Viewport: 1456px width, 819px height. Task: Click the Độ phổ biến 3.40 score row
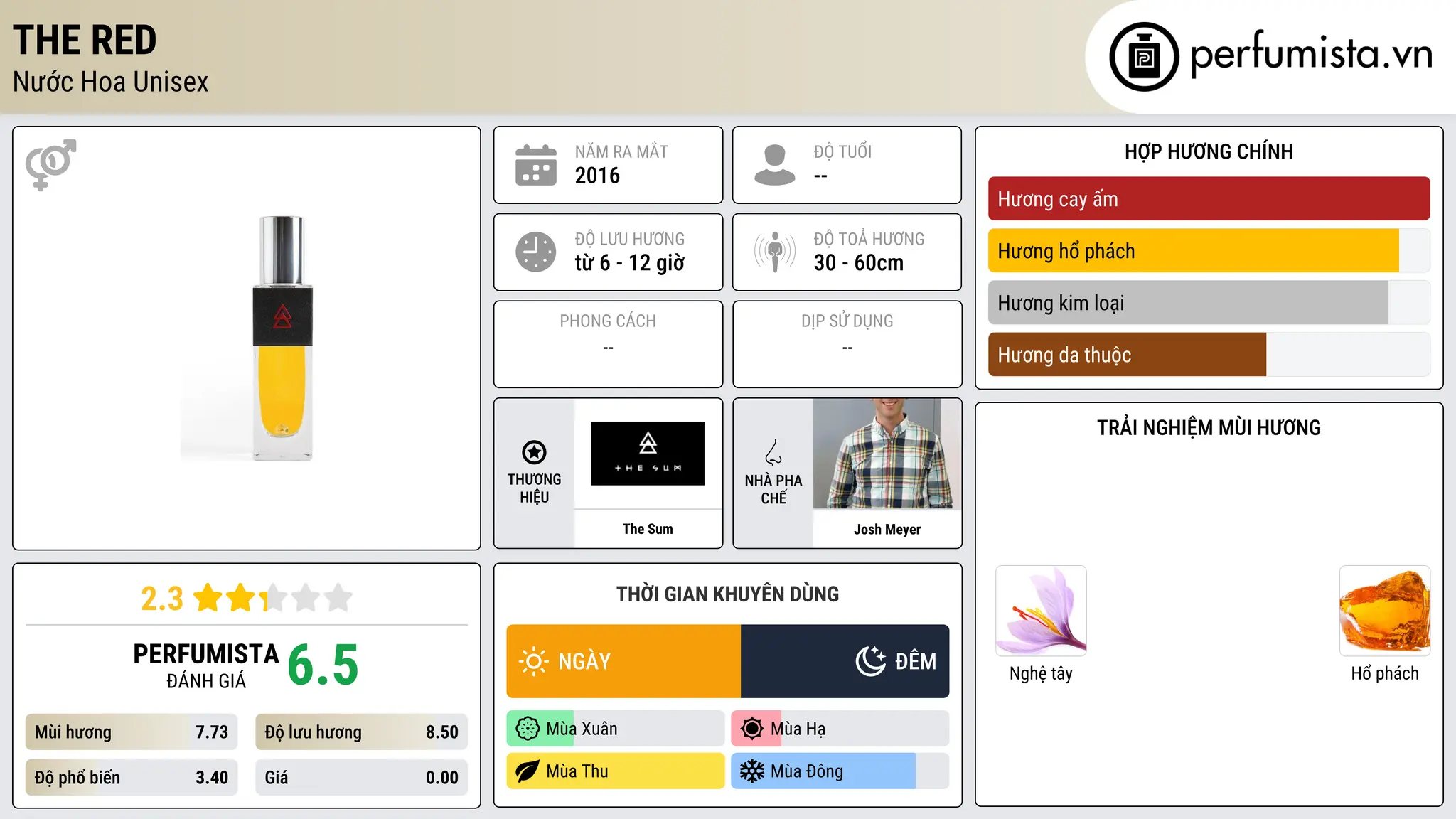click(x=132, y=778)
